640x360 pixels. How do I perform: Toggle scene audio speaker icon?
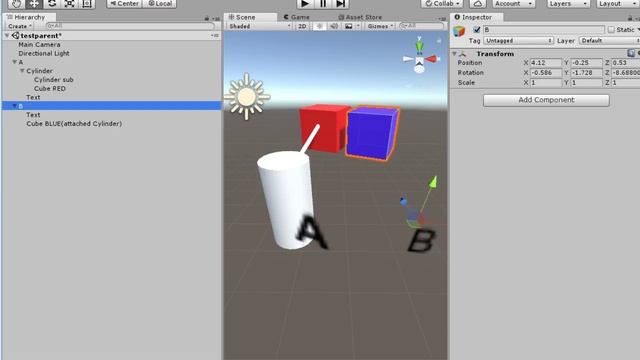point(334,26)
